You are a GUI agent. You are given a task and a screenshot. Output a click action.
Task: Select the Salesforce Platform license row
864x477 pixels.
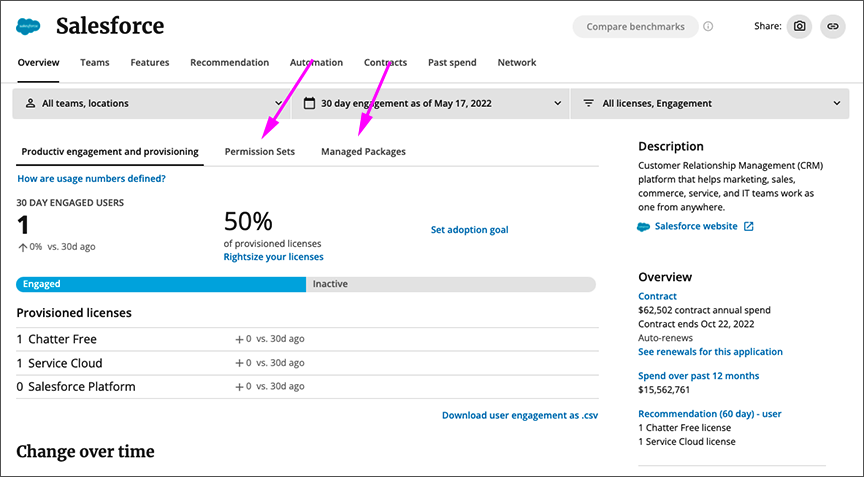click(x=307, y=387)
